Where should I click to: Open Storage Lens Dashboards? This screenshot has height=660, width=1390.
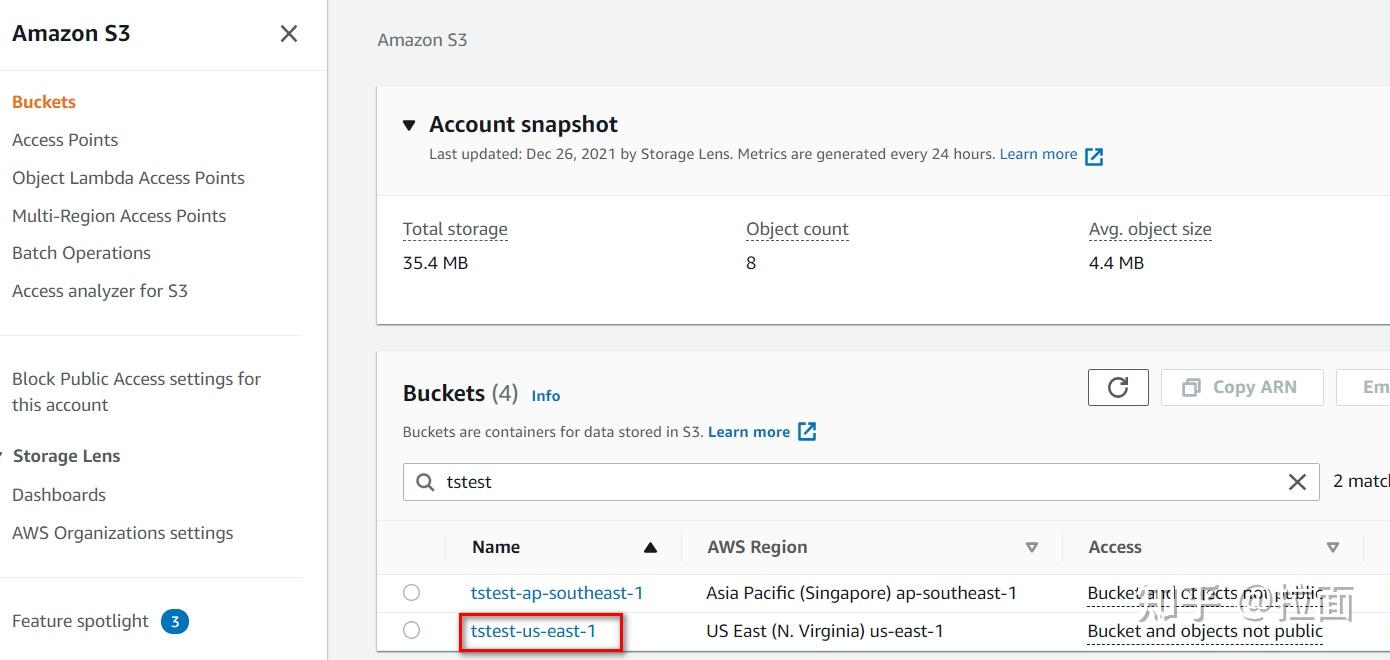pos(59,495)
